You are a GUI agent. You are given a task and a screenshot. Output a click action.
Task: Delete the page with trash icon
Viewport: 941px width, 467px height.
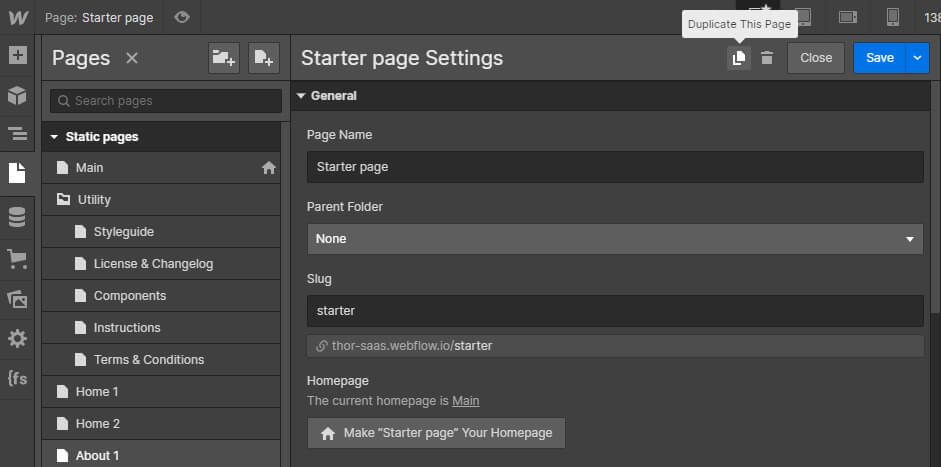(x=767, y=58)
